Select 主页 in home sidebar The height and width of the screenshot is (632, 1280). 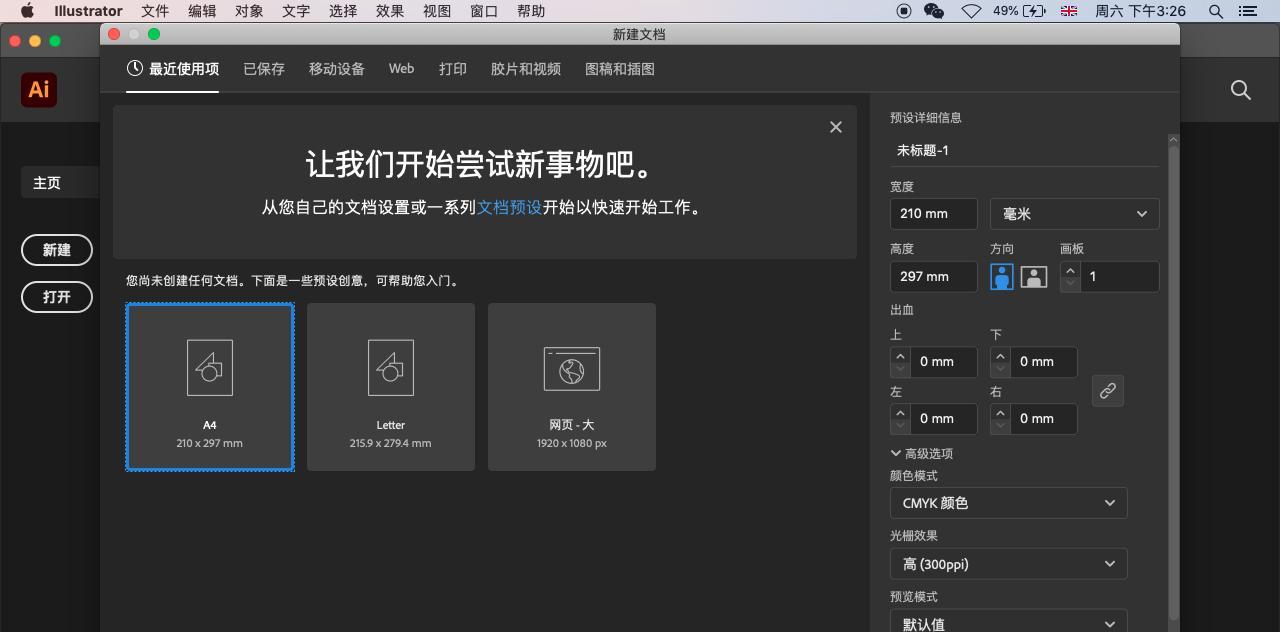click(60, 183)
